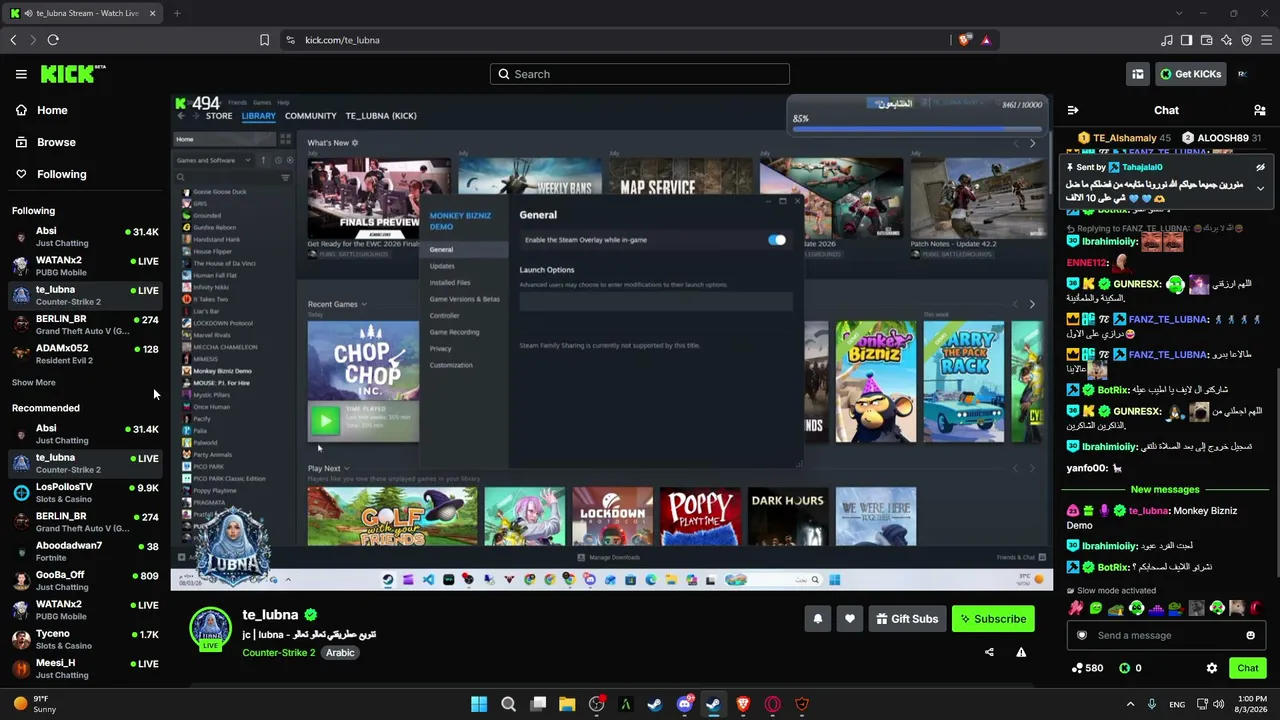
Task: Report the stream with the warning icon
Action: pos(1021,652)
